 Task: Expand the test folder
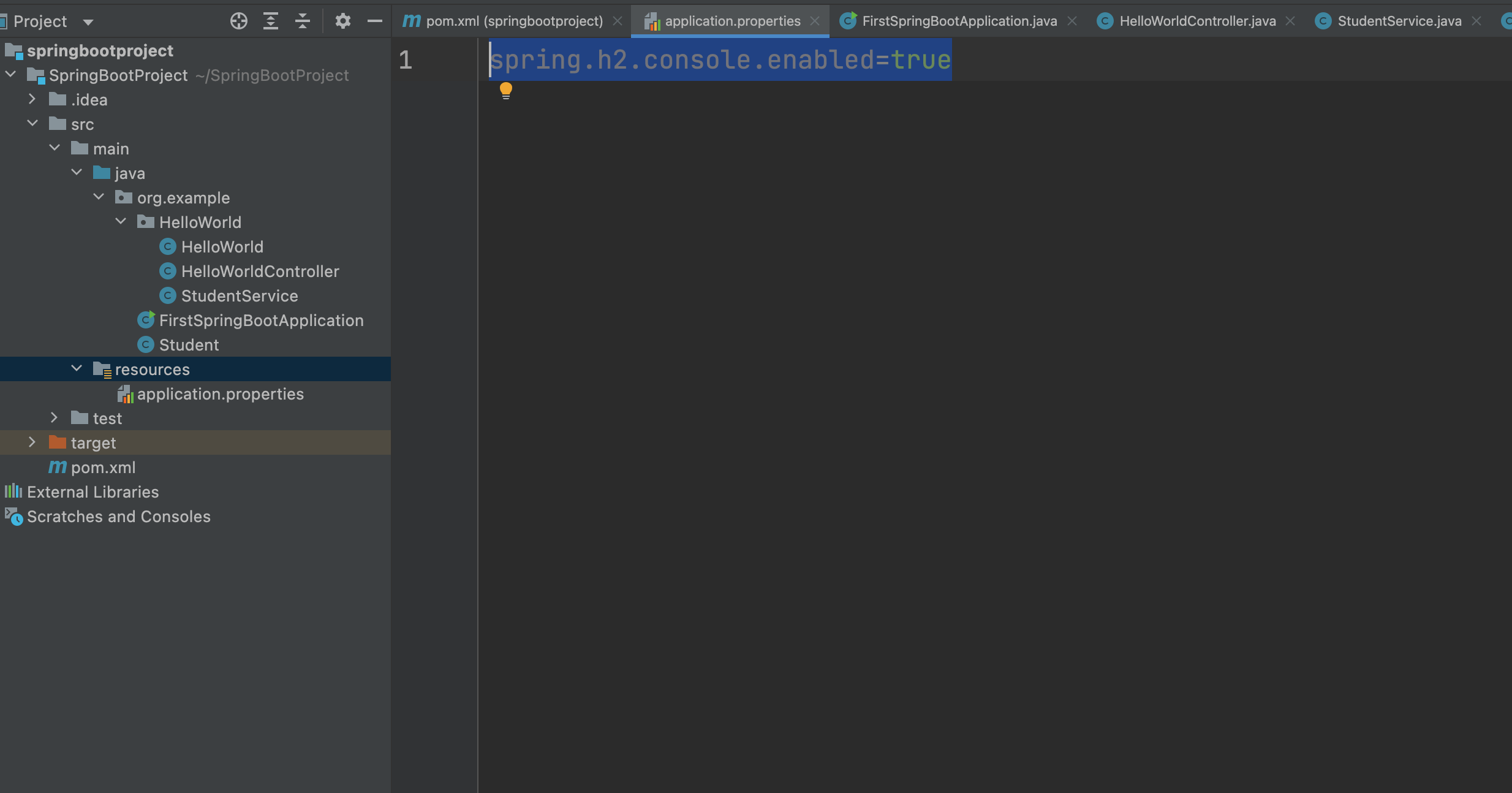click(55, 418)
